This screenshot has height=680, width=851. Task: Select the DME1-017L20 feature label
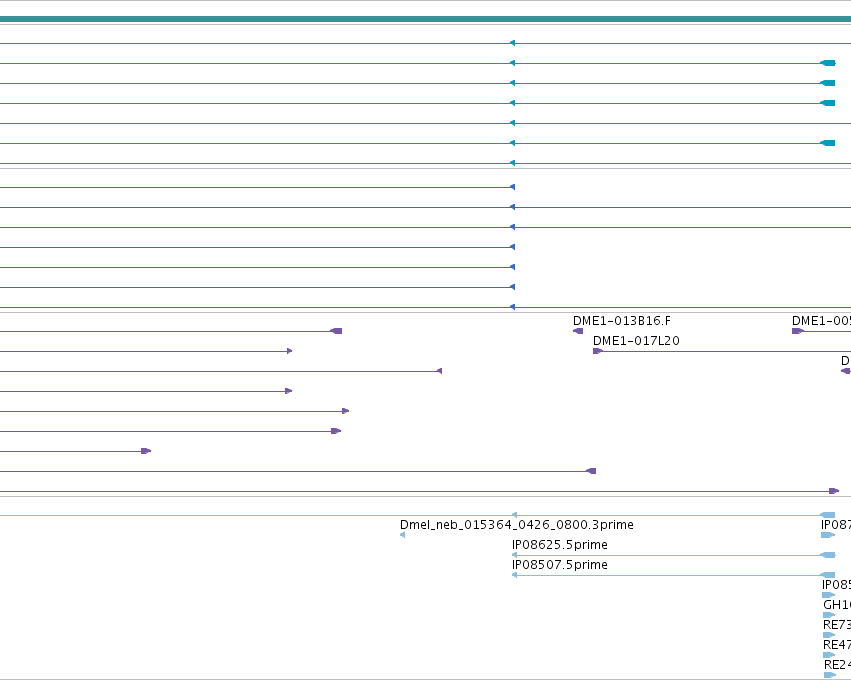636,341
